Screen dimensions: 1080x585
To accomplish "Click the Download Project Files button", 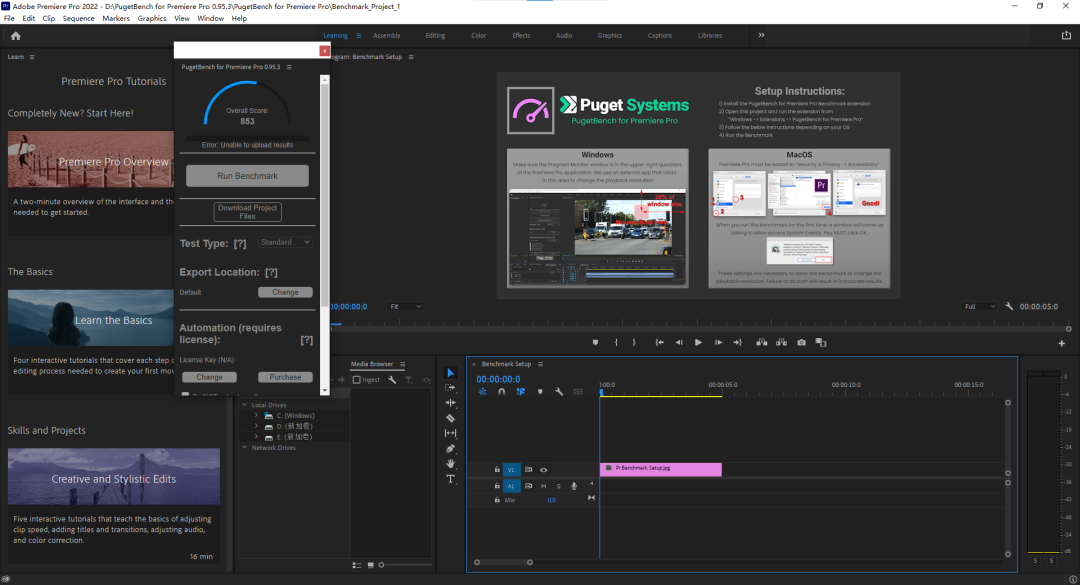I will pos(247,211).
